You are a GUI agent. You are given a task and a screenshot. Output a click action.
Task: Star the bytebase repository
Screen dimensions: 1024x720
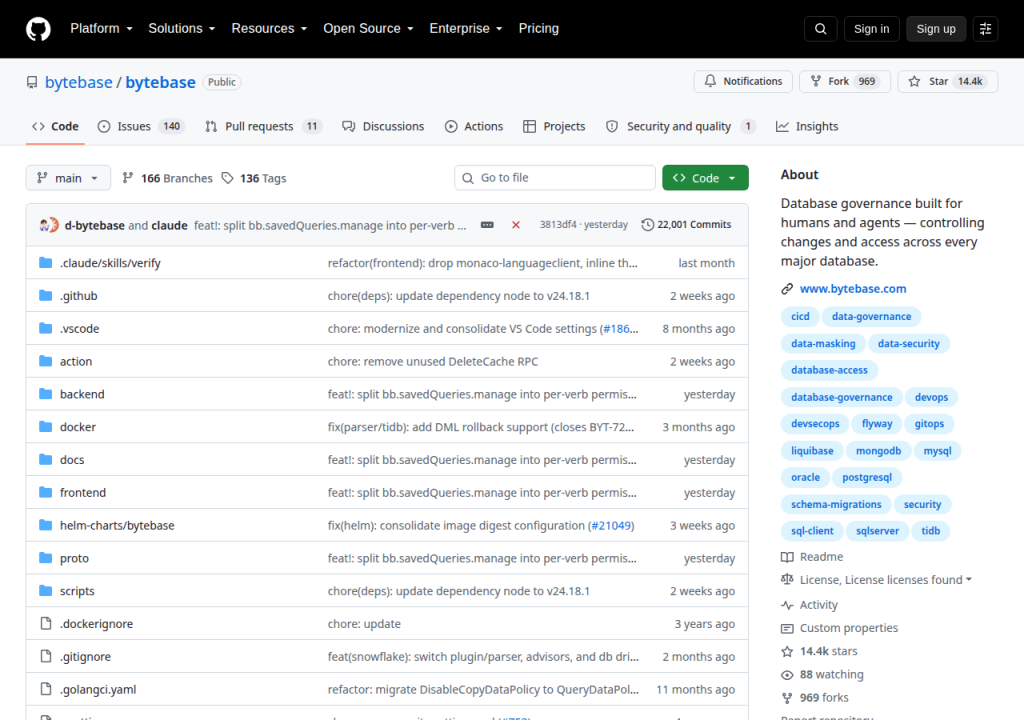948,81
